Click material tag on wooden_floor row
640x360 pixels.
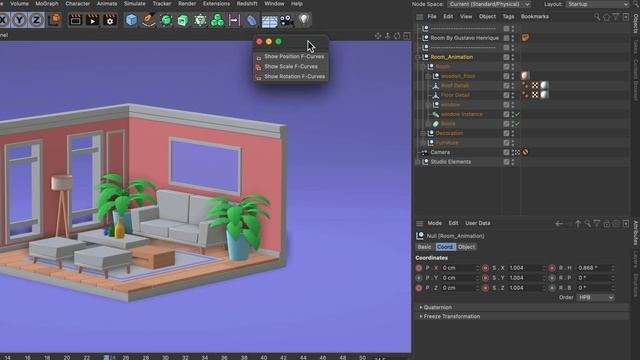[525, 76]
